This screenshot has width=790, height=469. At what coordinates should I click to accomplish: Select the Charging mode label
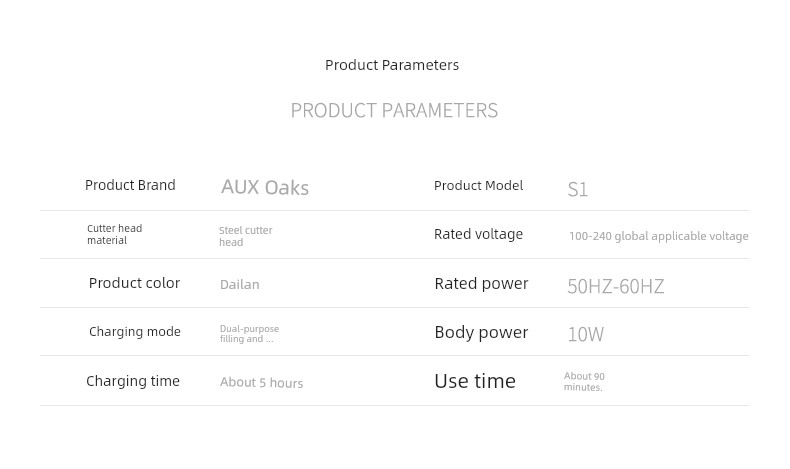click(135, 331)
